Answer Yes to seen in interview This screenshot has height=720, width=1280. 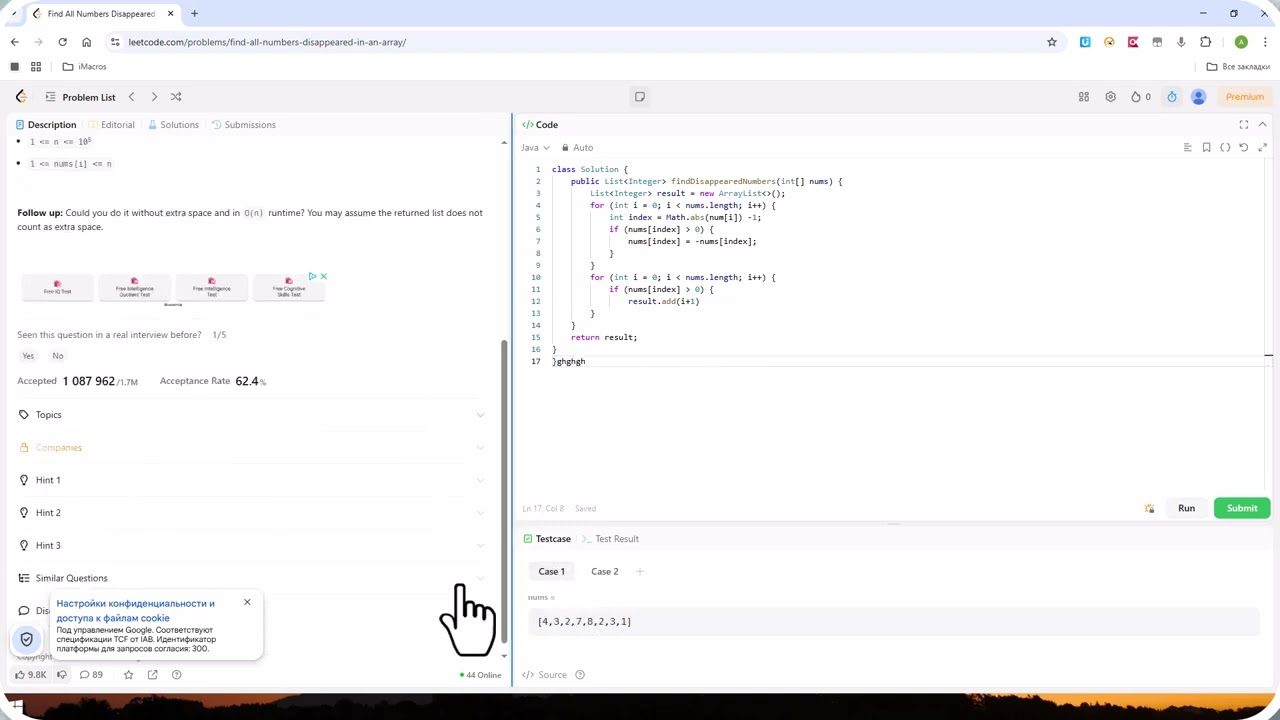(x=28, y=356)
